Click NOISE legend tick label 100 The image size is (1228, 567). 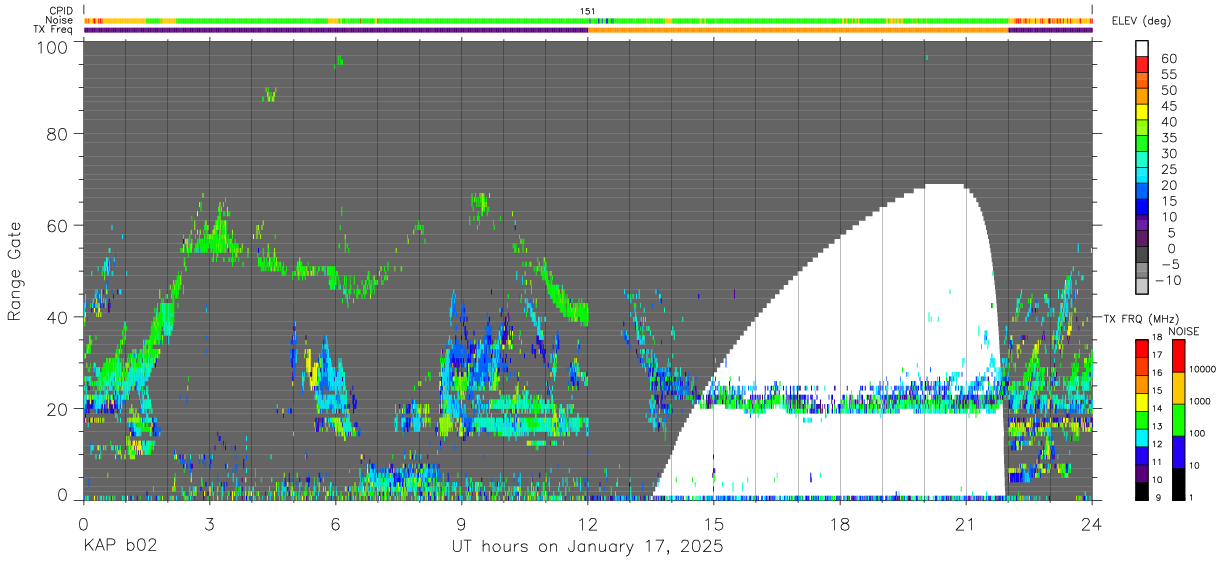coord(1197,433)
